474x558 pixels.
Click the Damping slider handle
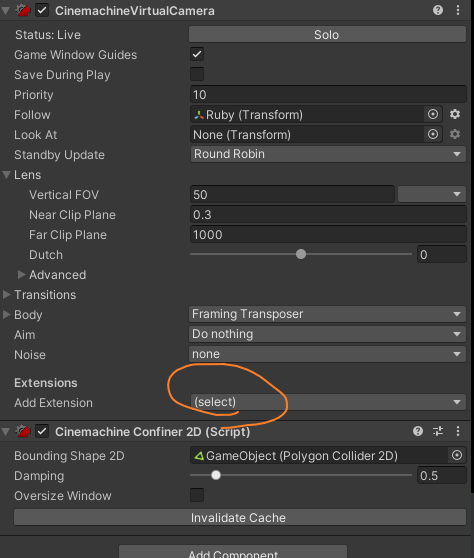pos(216,475)
